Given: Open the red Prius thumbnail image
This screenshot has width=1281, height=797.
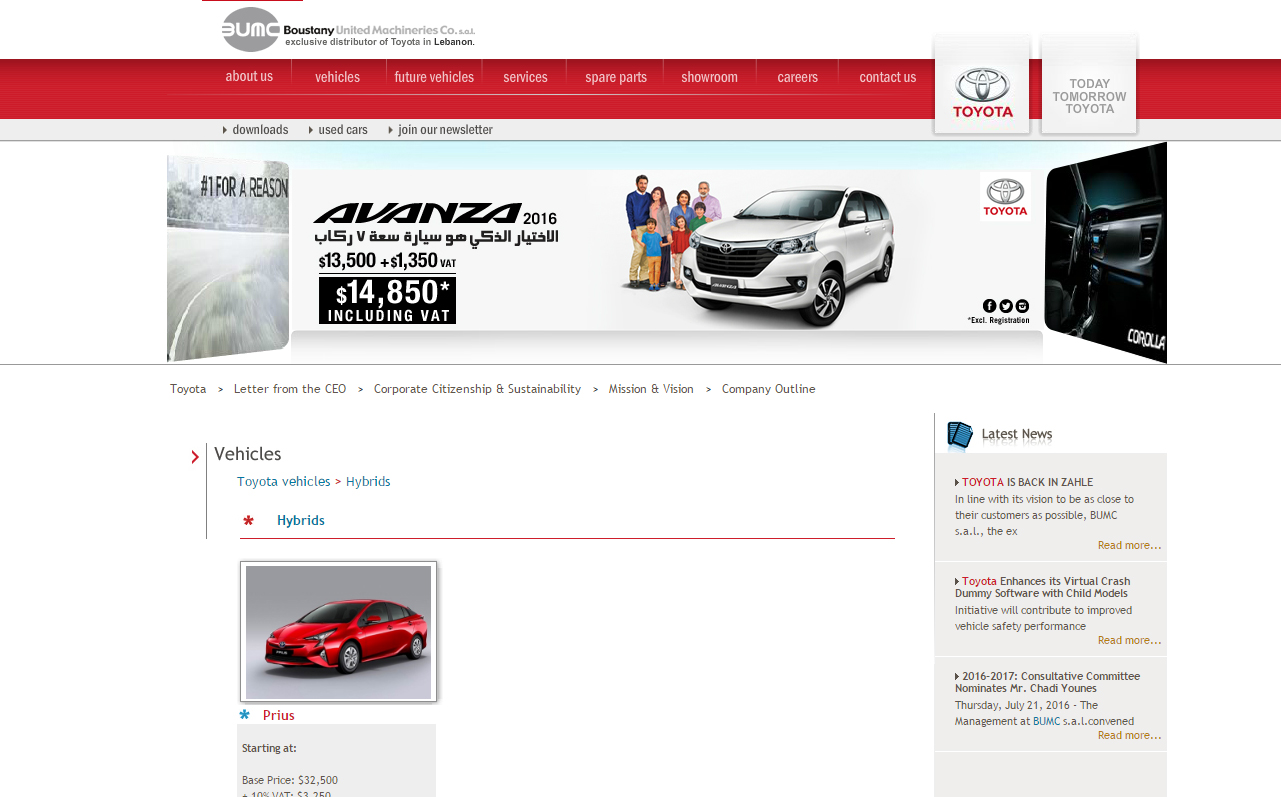Looking at the screenshot, I should pos(338,632).
